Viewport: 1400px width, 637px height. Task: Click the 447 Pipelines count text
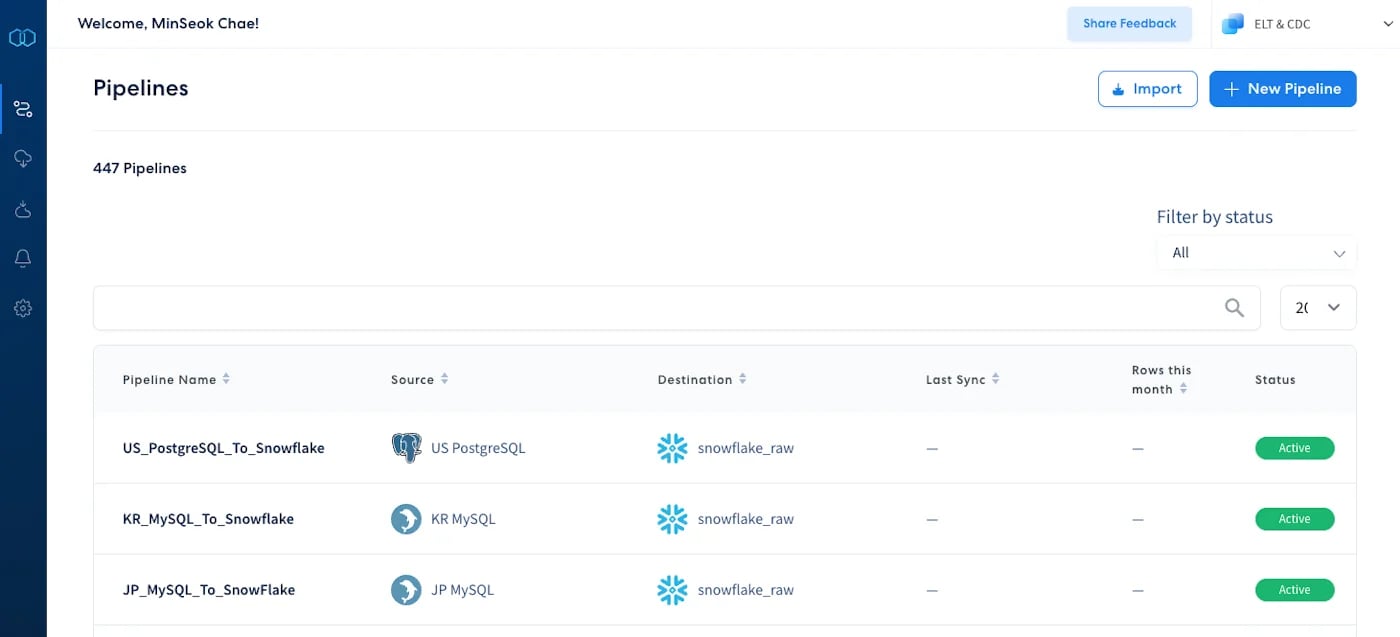pos(140,168)
